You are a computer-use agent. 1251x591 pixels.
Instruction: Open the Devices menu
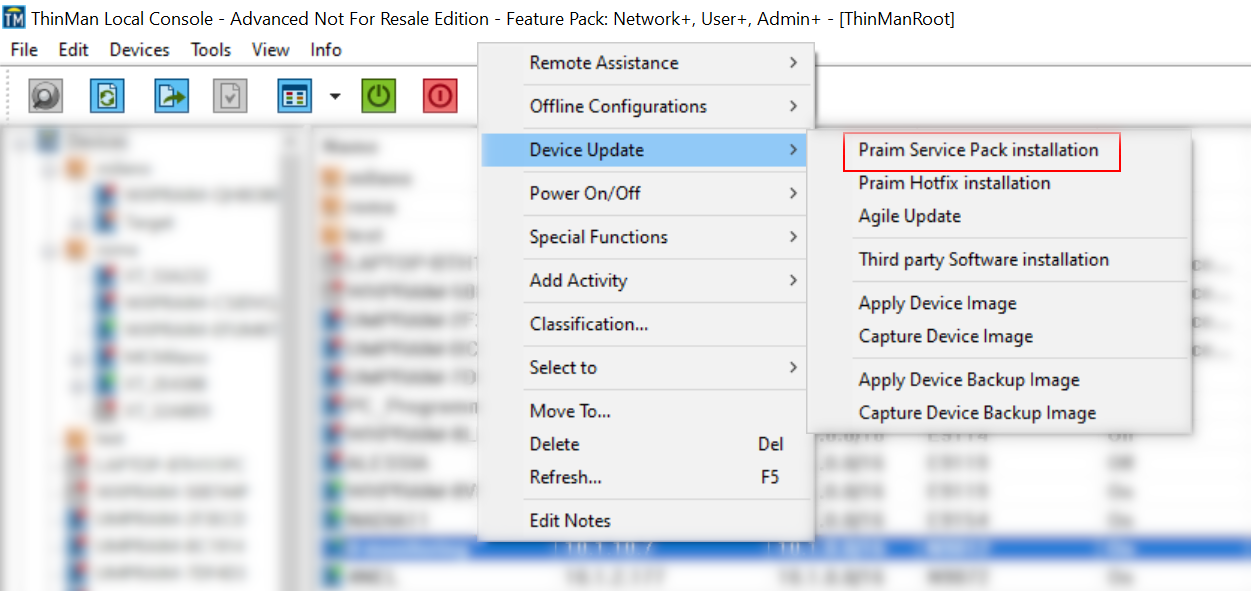140,50
